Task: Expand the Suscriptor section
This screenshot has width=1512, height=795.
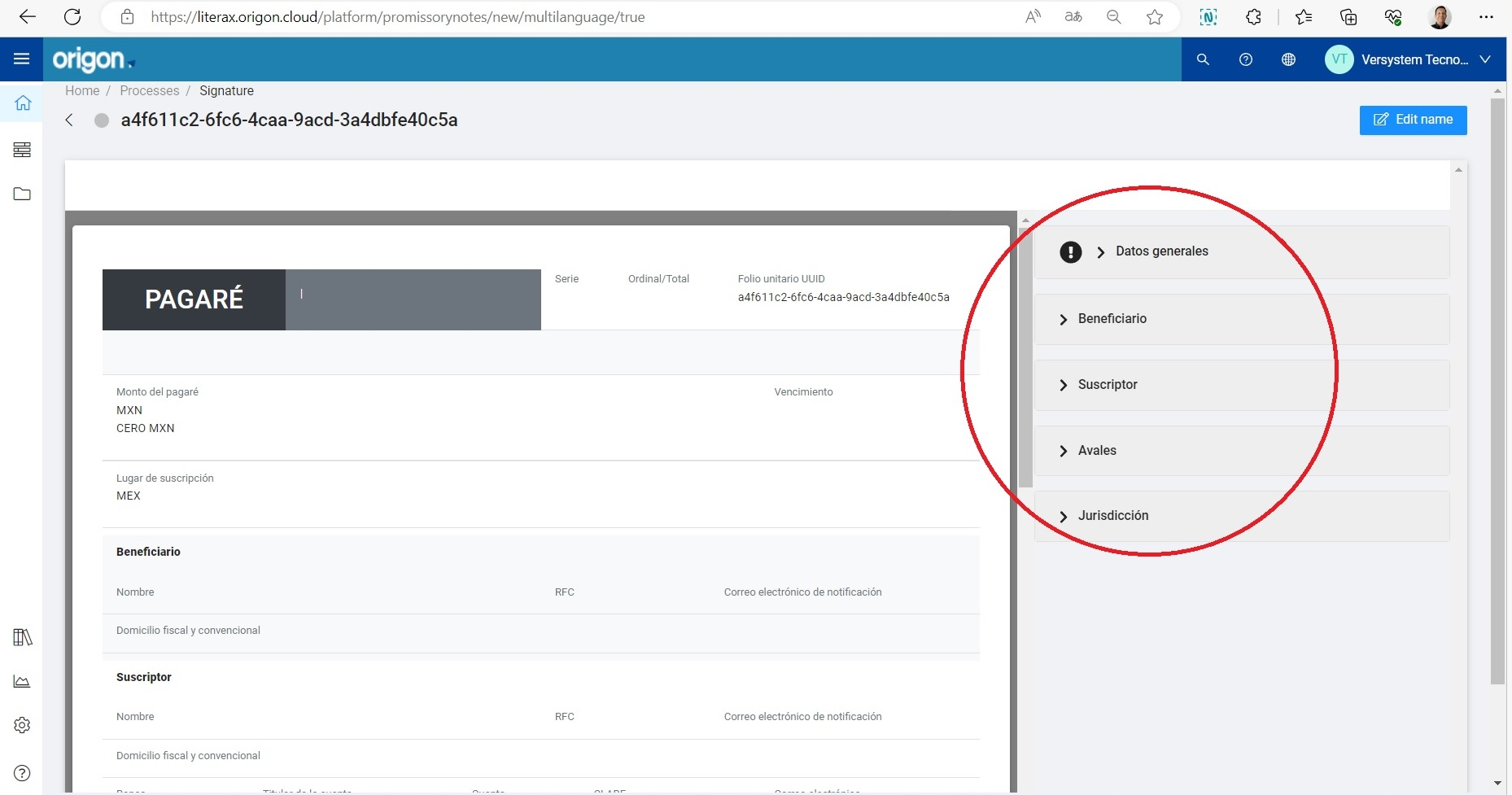Action: click(1107, 385)
